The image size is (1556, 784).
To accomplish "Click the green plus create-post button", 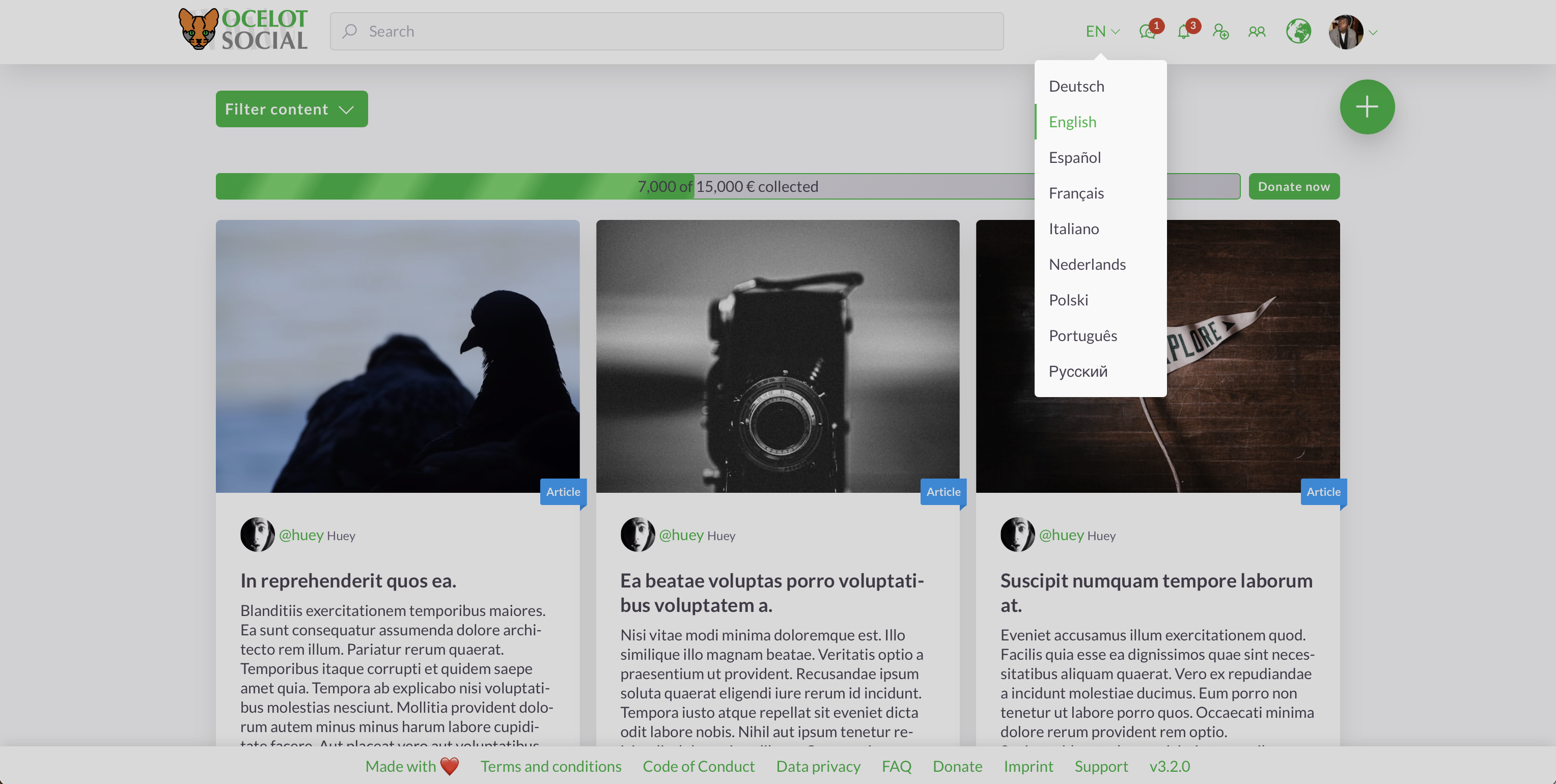I will 1366,107.
